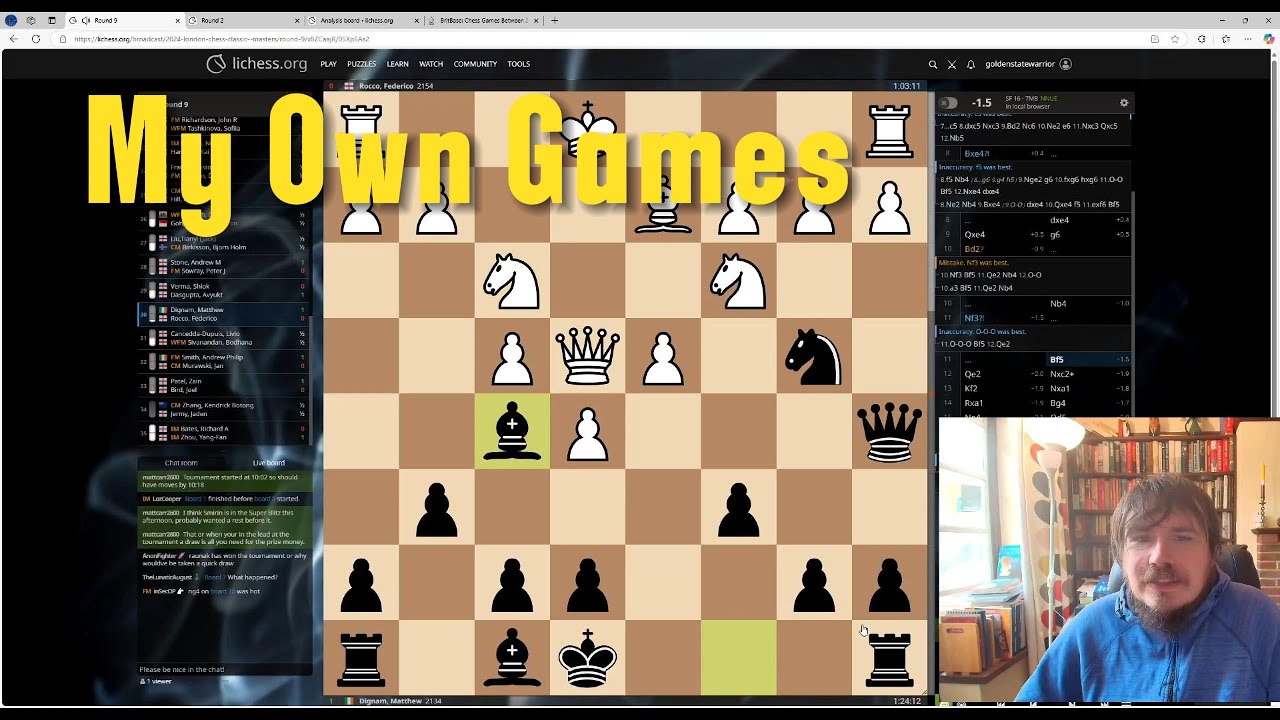The height and width of the screenshot is (720, 1280).
Task: Open the browser three-dots menu
Action: pos(1249,39)
